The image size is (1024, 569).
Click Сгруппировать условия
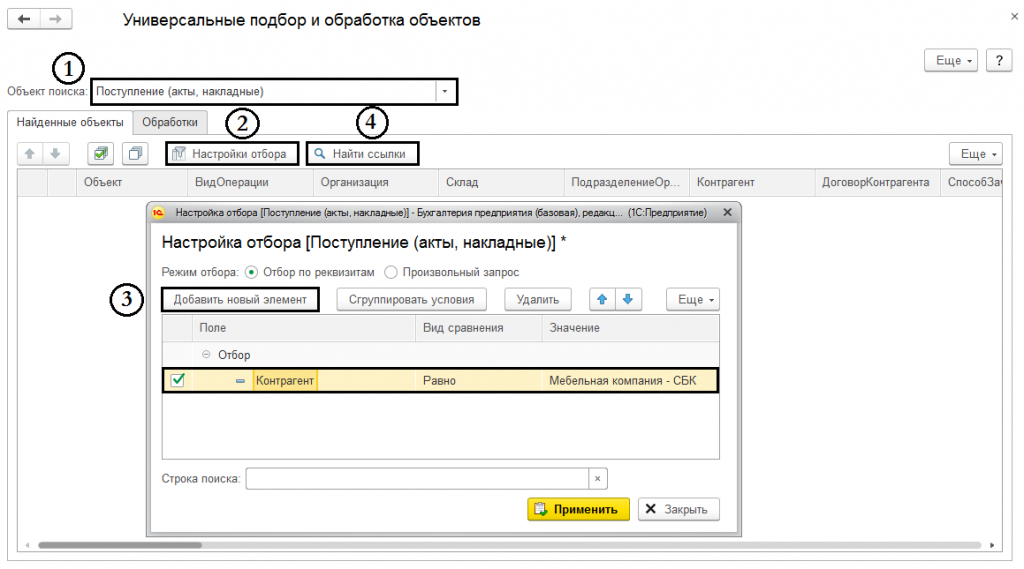click(x=411, y=299)
